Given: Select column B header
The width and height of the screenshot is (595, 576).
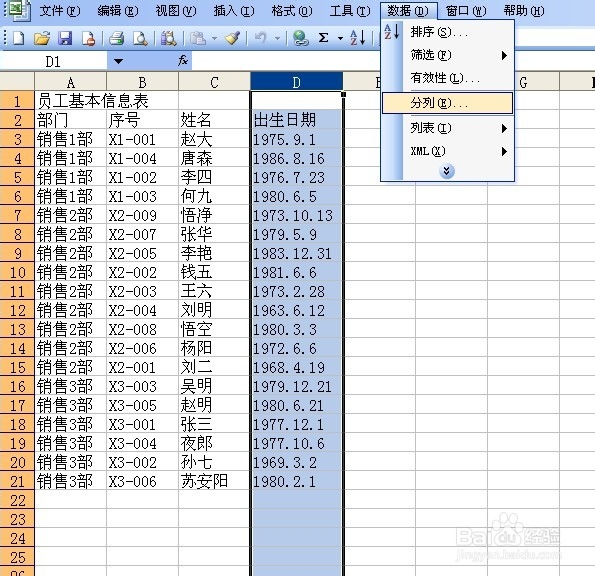Looking at the screenshot, I should 142,82.
